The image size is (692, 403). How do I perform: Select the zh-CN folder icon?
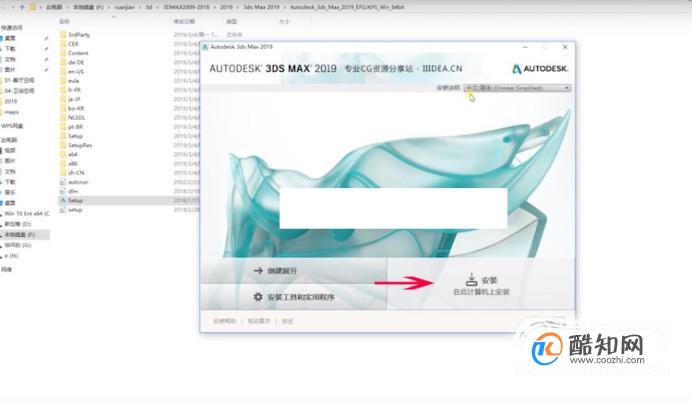click(63, 173)
